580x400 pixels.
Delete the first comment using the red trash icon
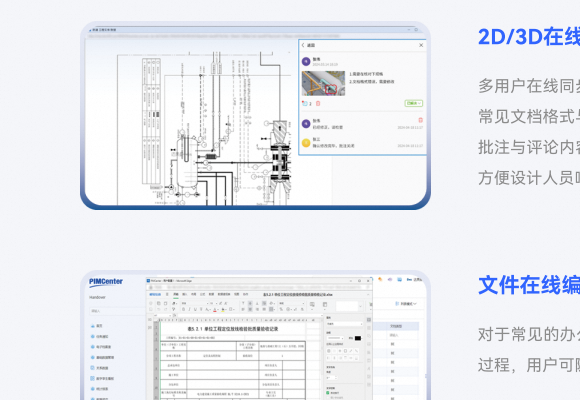tap(318, 104)
